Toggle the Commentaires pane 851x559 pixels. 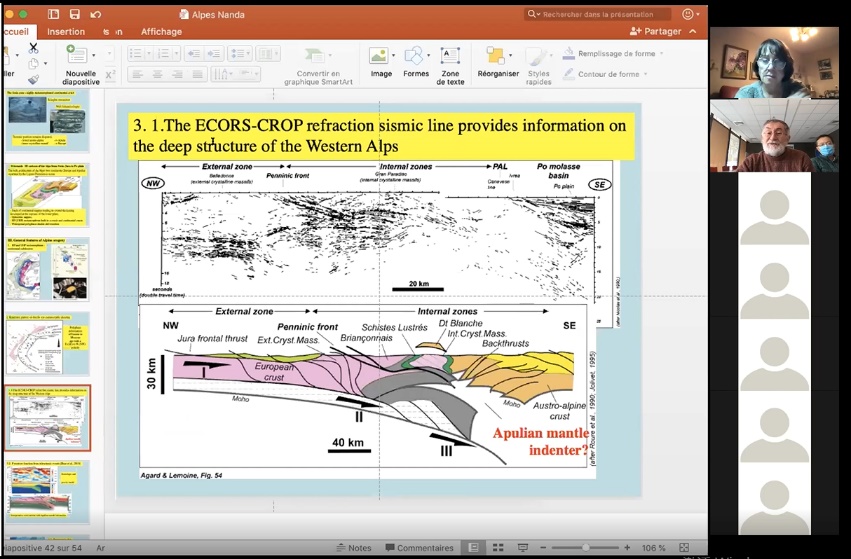pos(418,548)
